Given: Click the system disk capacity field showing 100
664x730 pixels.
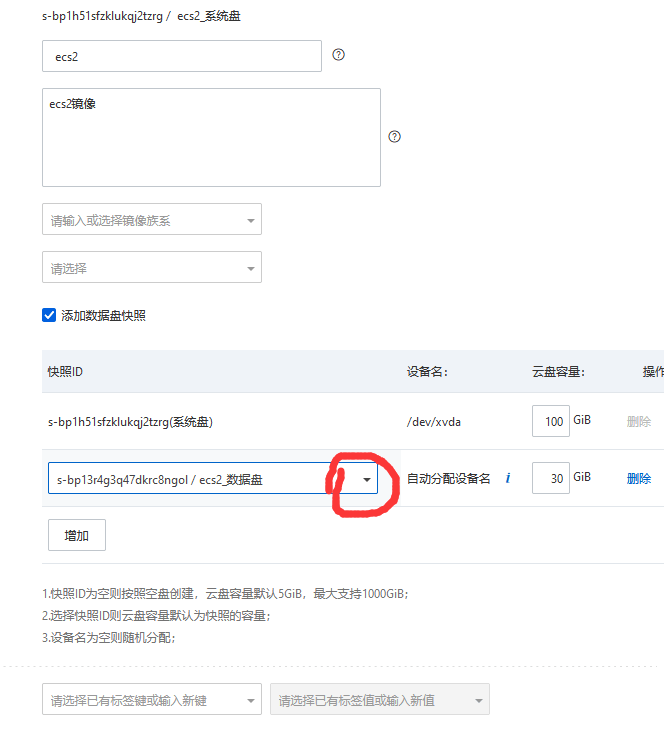Looking at the screenshot, I should coord(550,422).
